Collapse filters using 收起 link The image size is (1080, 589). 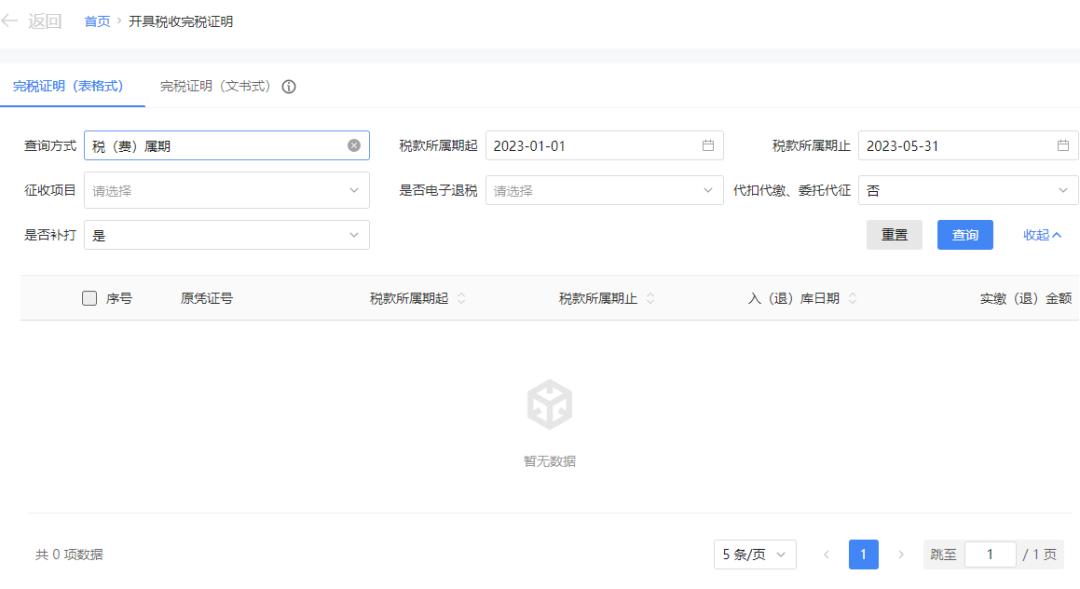pos(1042,235)
